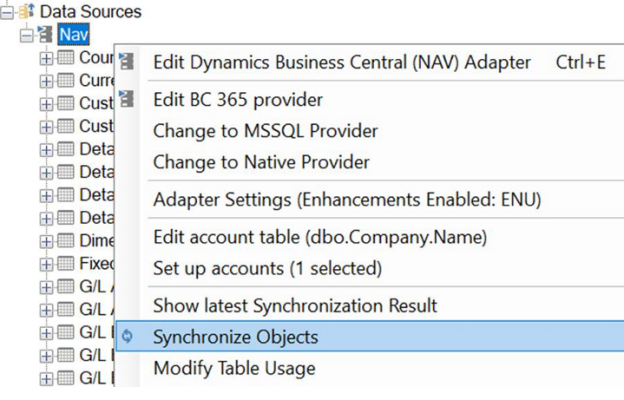The height and width of the screenshot is (400, 624).
Task: Select the Nav adapter icon in tree
Action: (45, 34)
